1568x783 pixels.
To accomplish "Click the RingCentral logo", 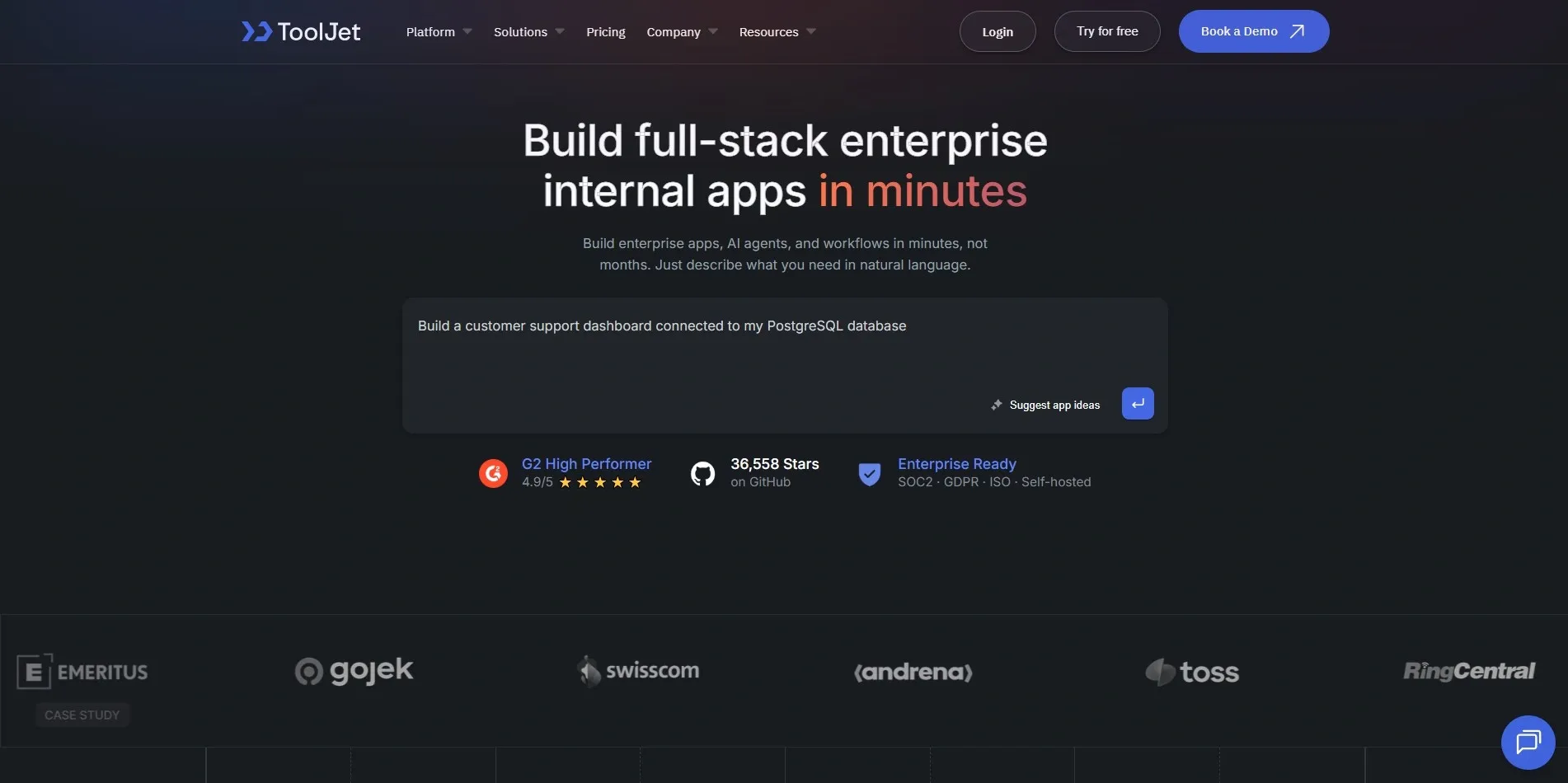I will tap(1468, 671).
